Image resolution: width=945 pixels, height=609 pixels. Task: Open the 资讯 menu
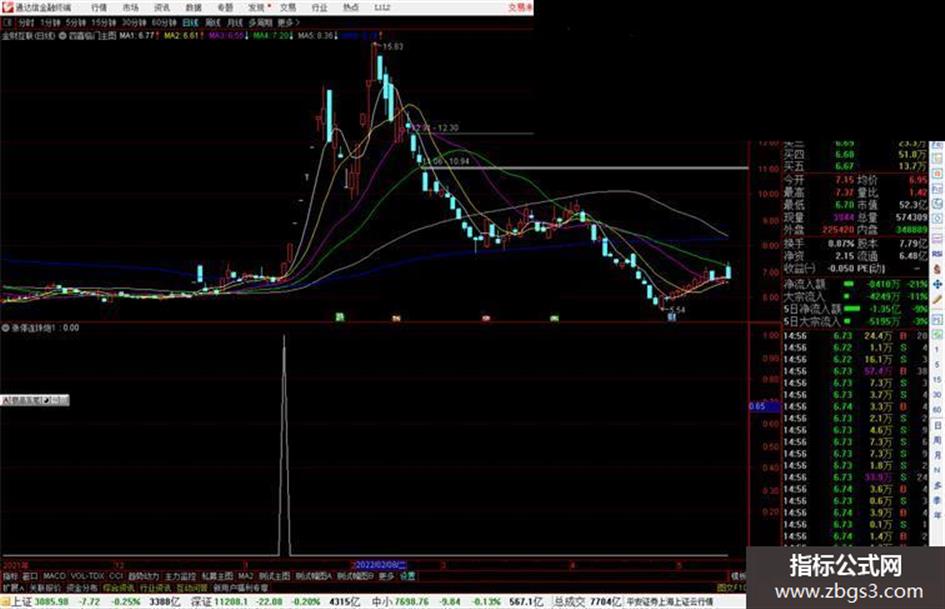pos(162,7)
